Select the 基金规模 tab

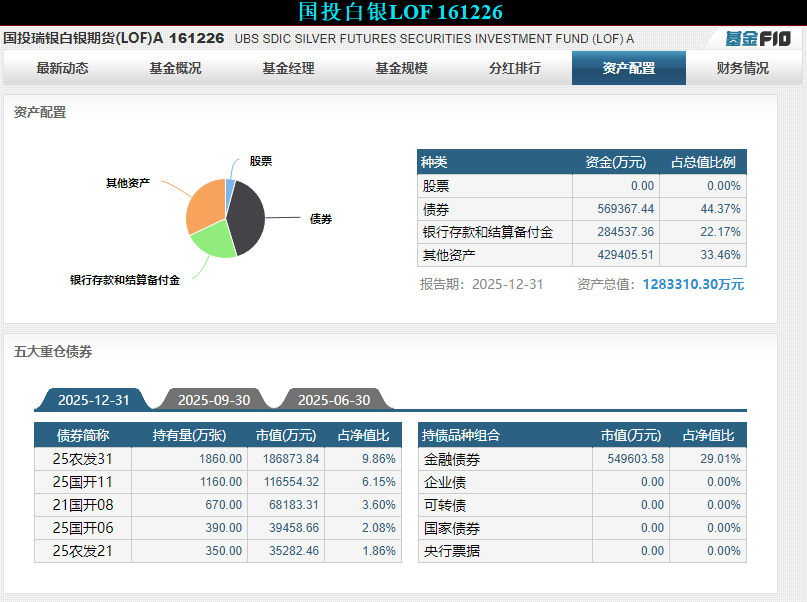tap(401, 68)
